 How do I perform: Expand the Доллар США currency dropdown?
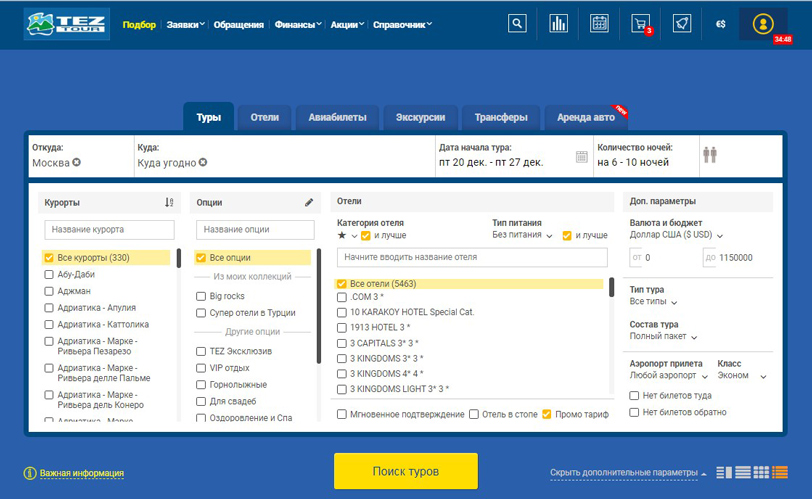click(x=677, y=236)
